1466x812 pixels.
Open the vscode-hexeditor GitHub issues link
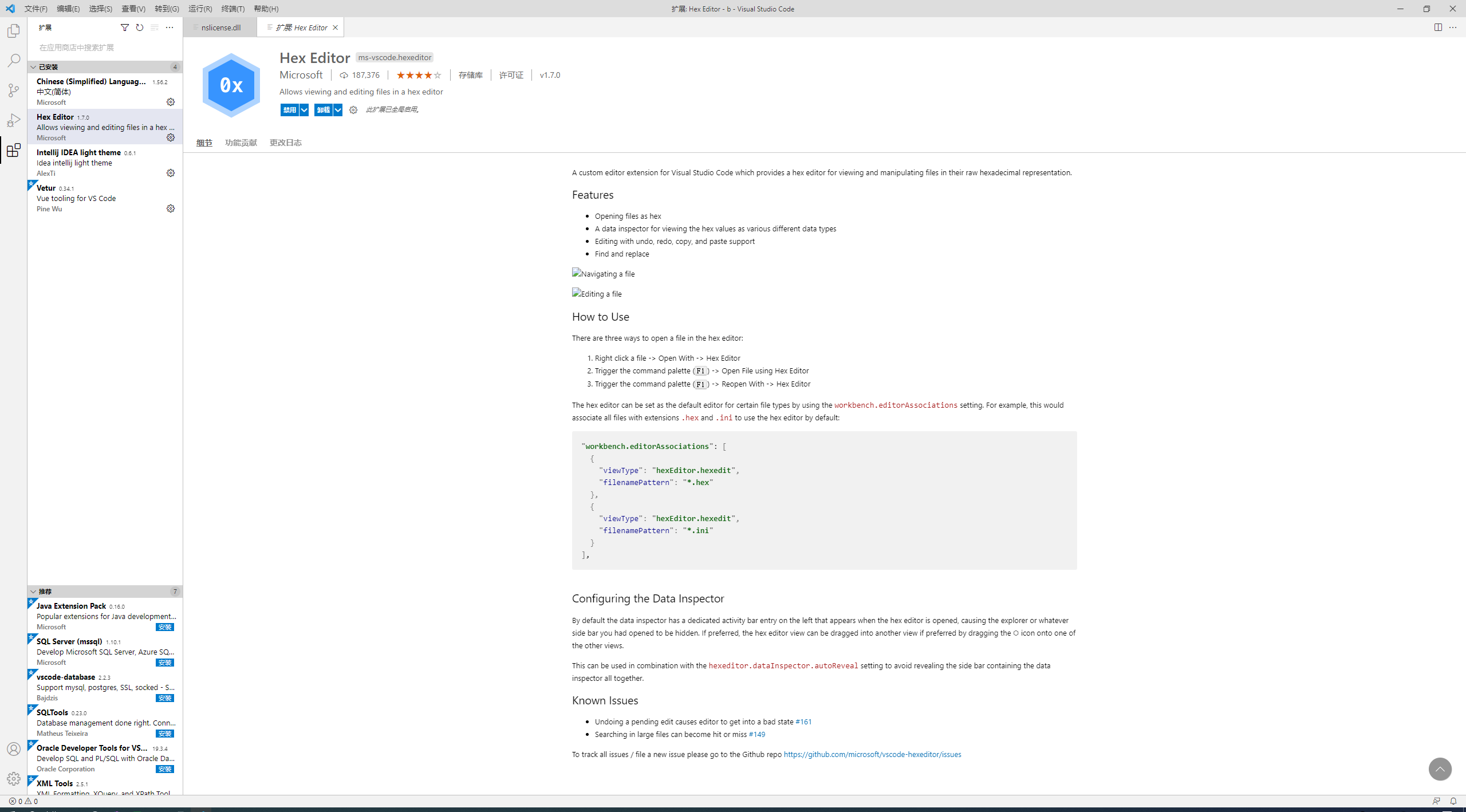pyautogui.click(x=872, y=754)
